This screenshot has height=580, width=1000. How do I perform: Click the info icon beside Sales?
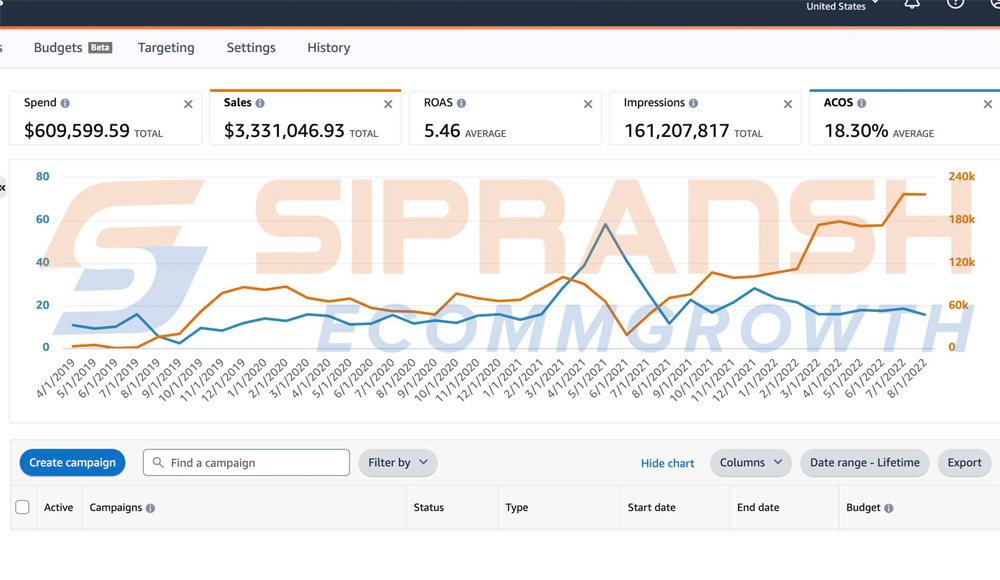260,103
